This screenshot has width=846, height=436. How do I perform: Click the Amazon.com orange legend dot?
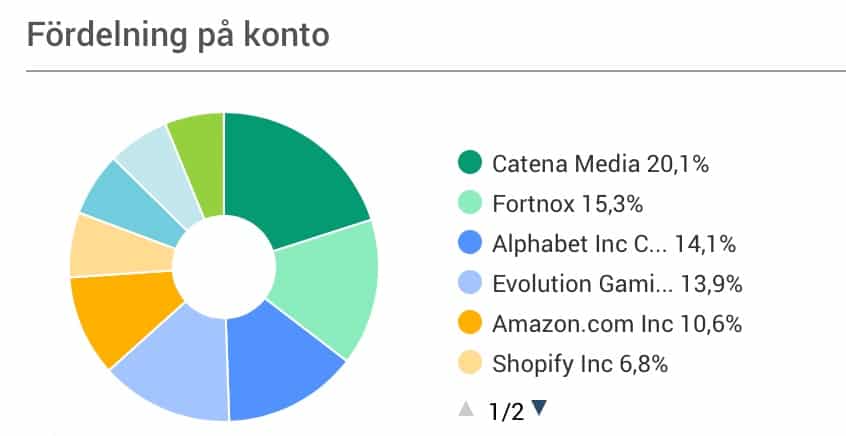[469, 323]
